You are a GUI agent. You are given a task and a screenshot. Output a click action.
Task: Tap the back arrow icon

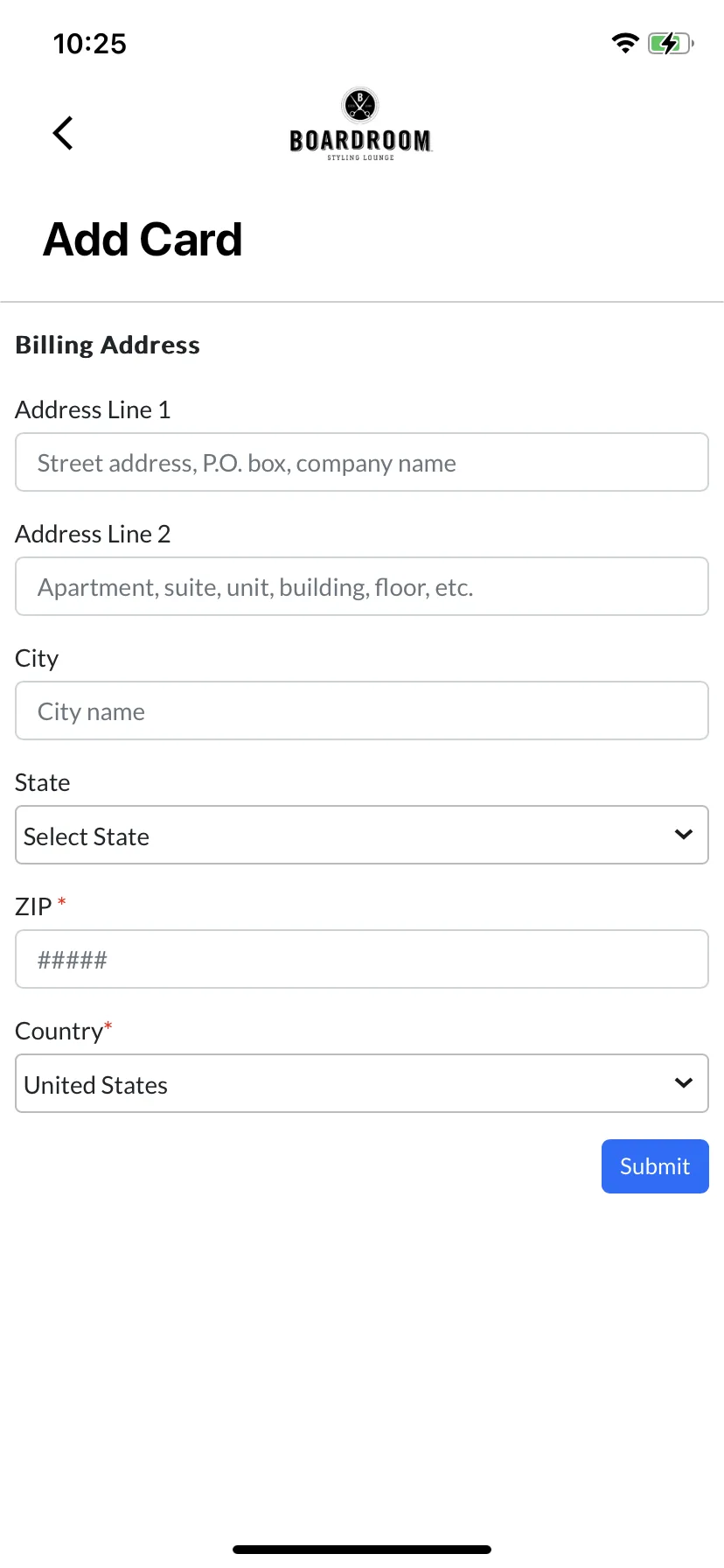63,133
